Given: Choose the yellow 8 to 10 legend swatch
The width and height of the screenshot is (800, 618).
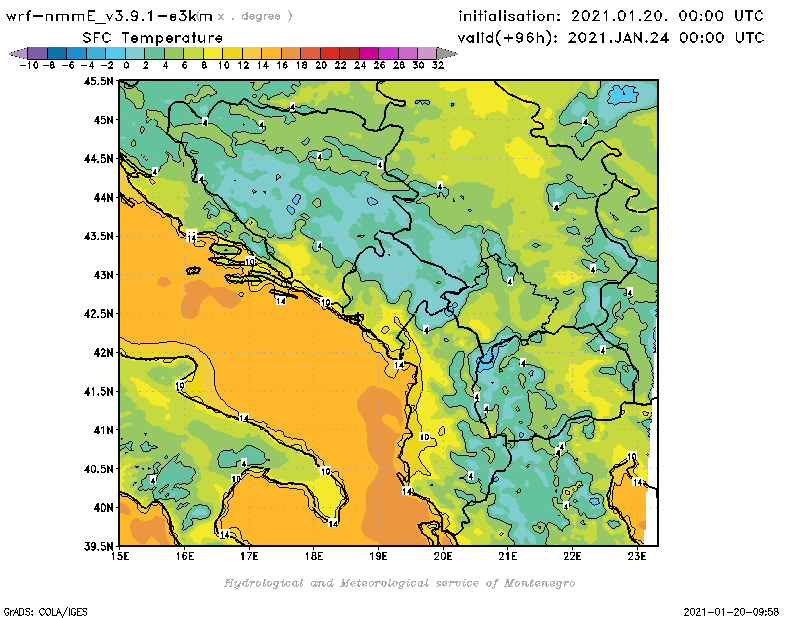Looking at the screenshot, I should [x=213, y=53].
